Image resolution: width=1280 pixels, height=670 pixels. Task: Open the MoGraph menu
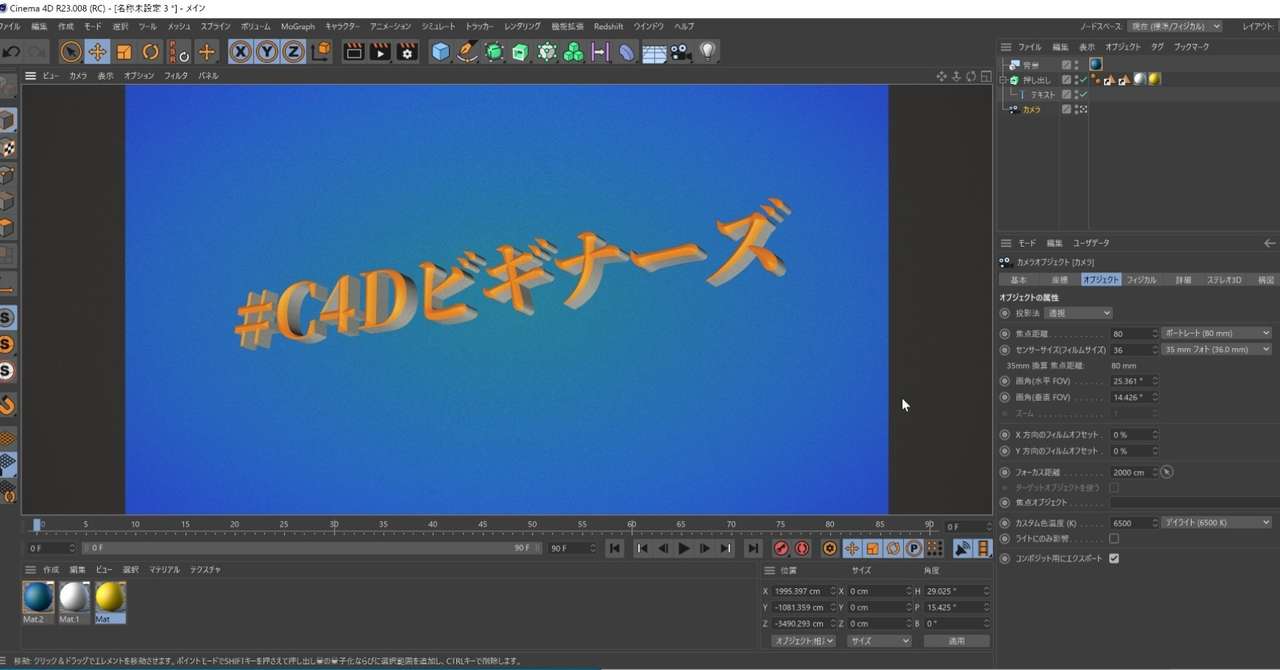[x=298, y=26]
